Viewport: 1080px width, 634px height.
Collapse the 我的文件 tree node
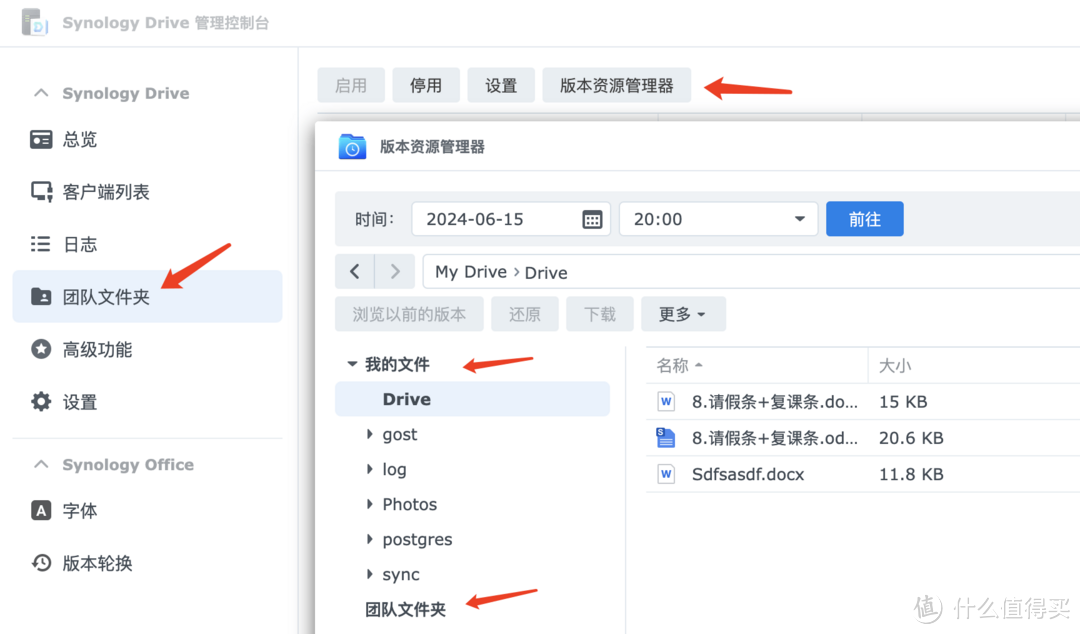click(352, 364)
